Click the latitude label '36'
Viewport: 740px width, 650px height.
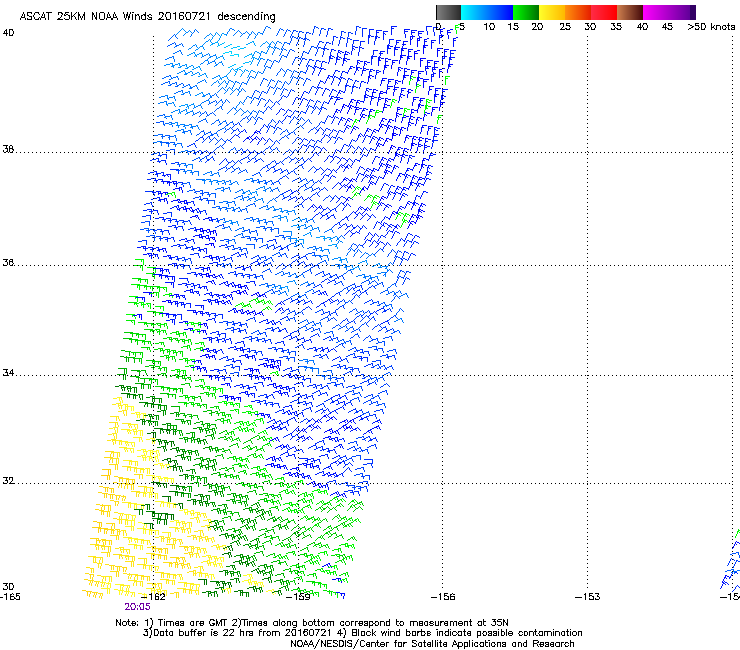point(8,262)
